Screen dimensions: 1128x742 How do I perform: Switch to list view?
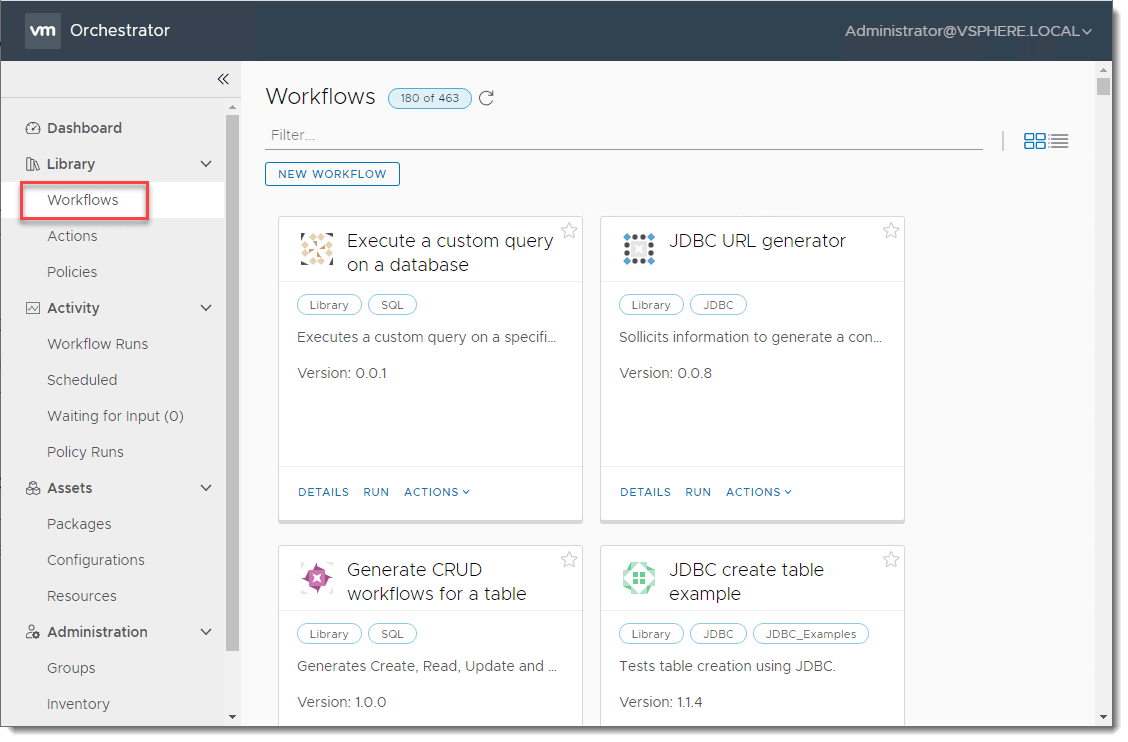click(1059, 141)
